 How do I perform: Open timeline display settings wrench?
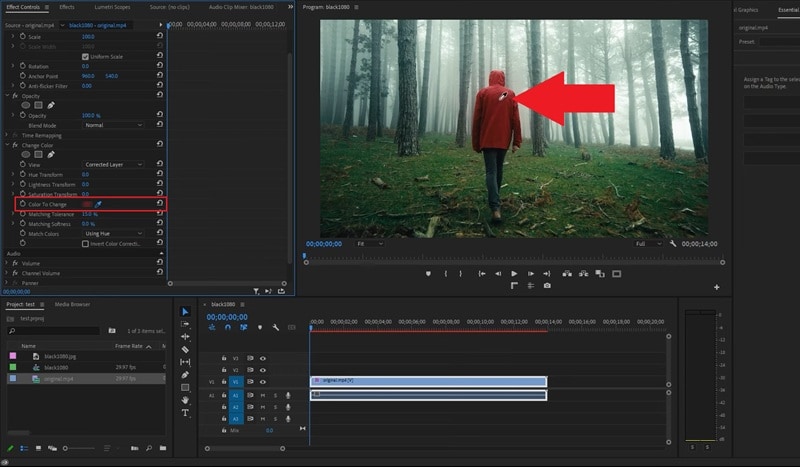(276, 327)
